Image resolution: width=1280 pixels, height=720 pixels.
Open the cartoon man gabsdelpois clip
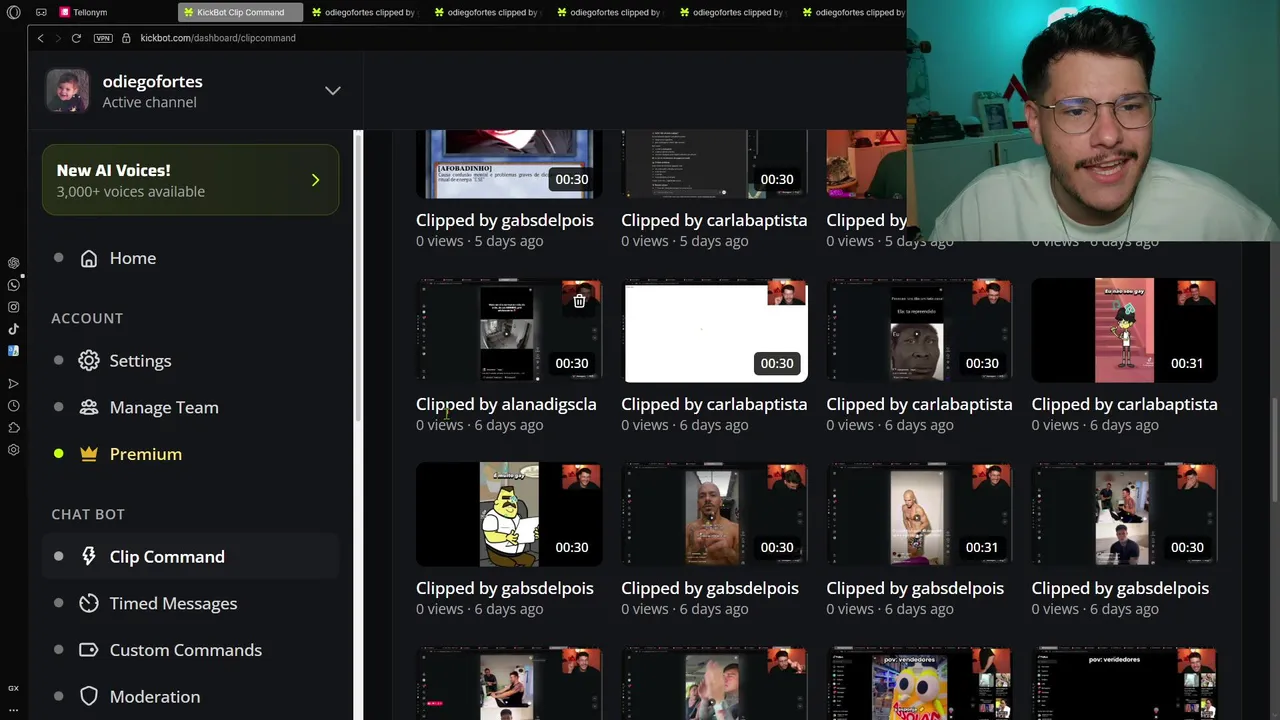click(509, 515)
